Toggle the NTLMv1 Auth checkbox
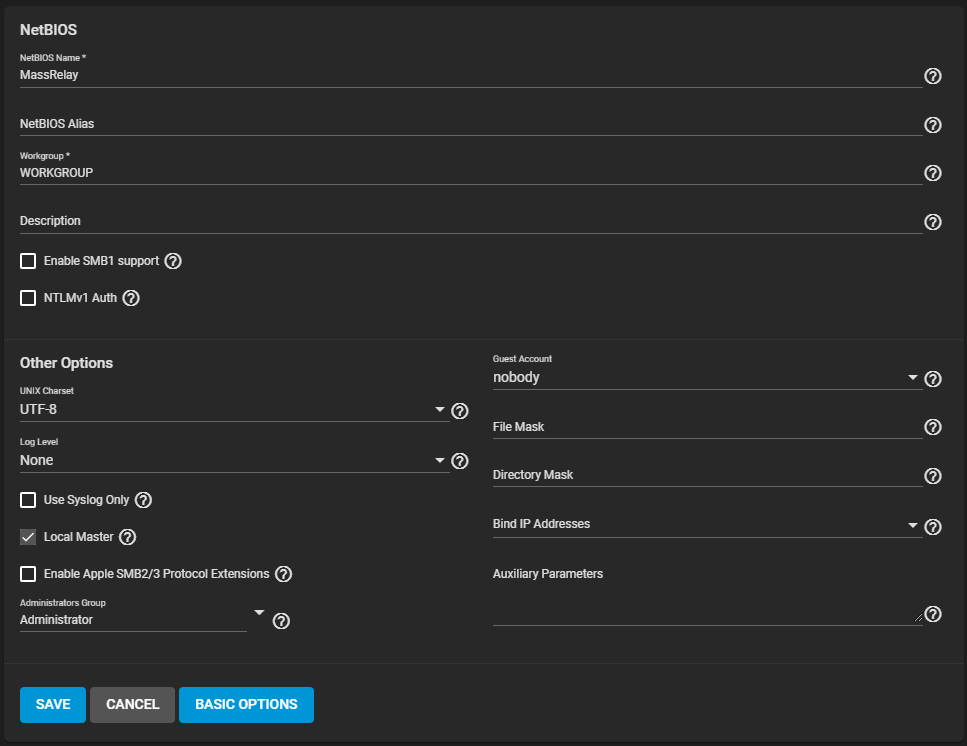Viewport: 967px width, 746px height. [28, 298]
